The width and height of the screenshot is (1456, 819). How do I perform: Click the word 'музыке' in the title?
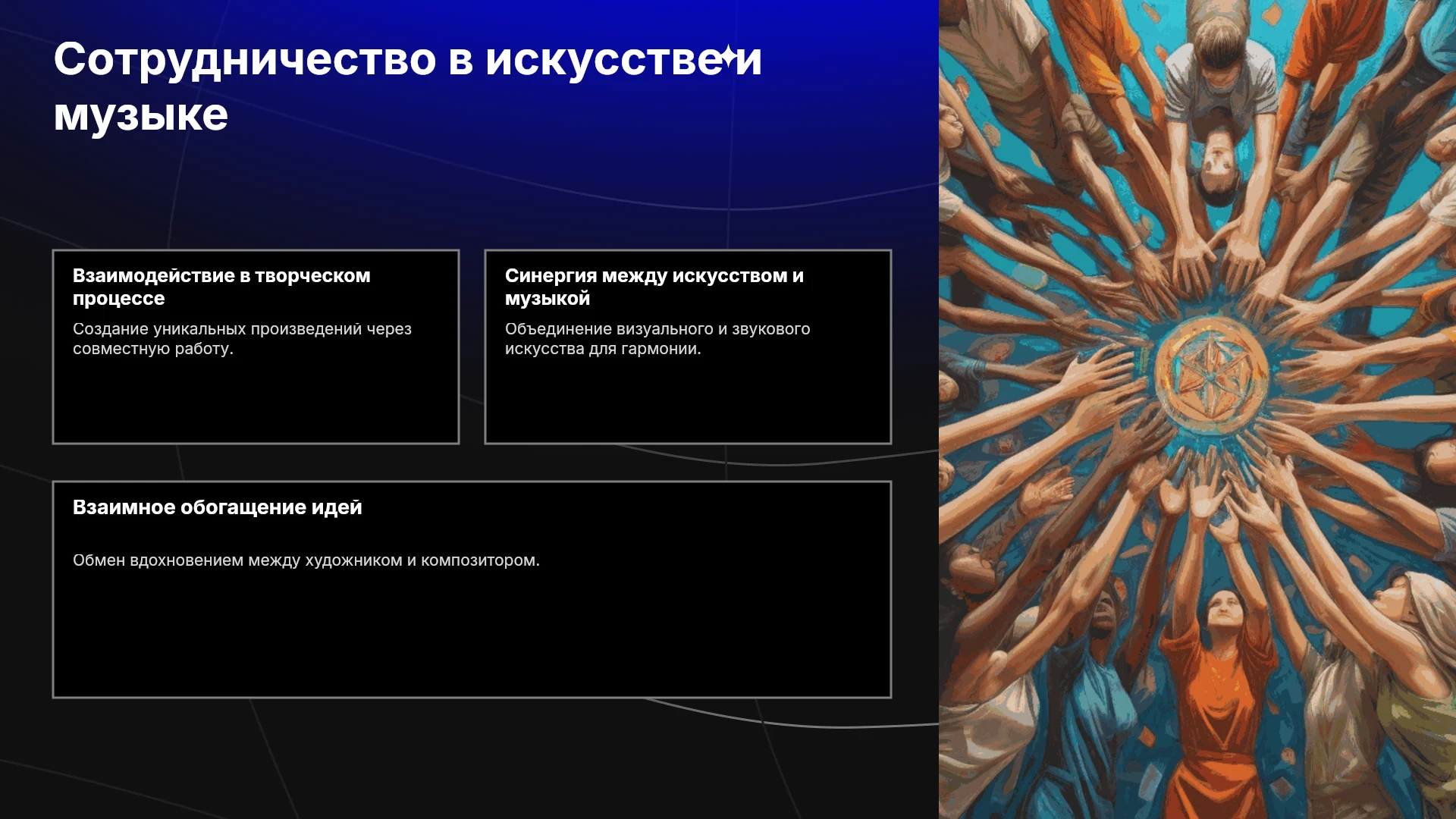coord(140,115)
